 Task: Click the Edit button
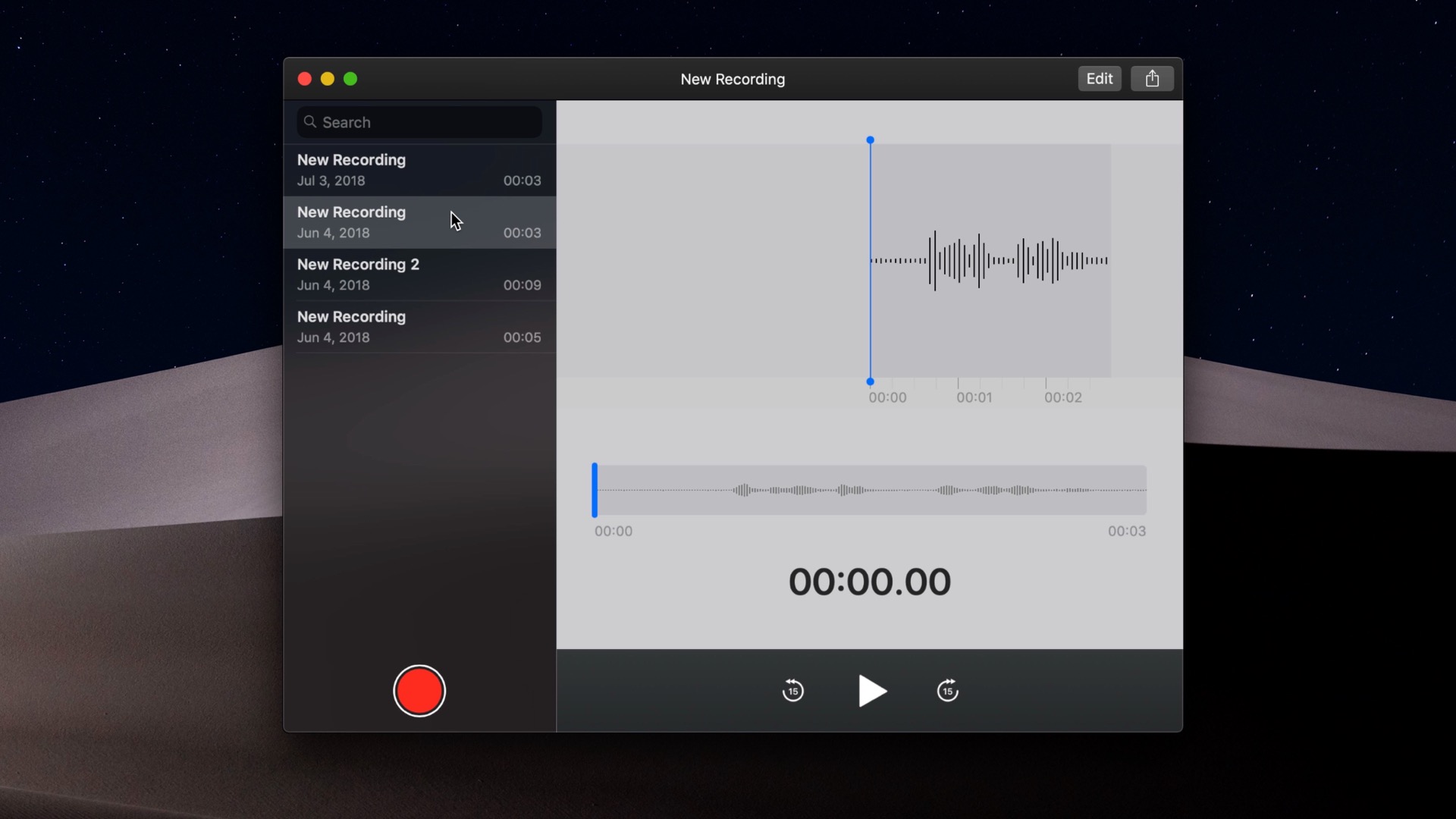(x=1099, y=79)
